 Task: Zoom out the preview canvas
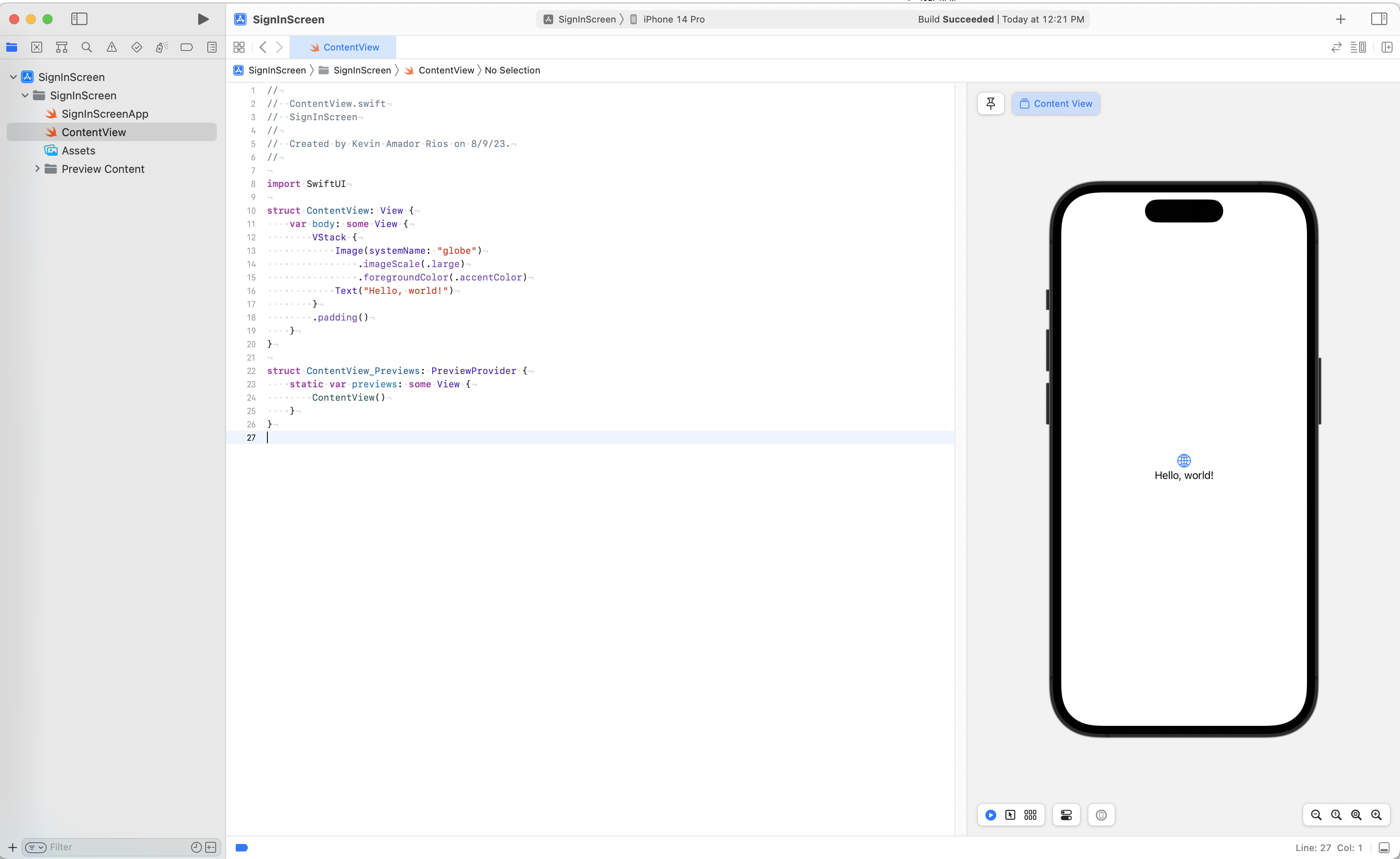(x=1316, y=815)
